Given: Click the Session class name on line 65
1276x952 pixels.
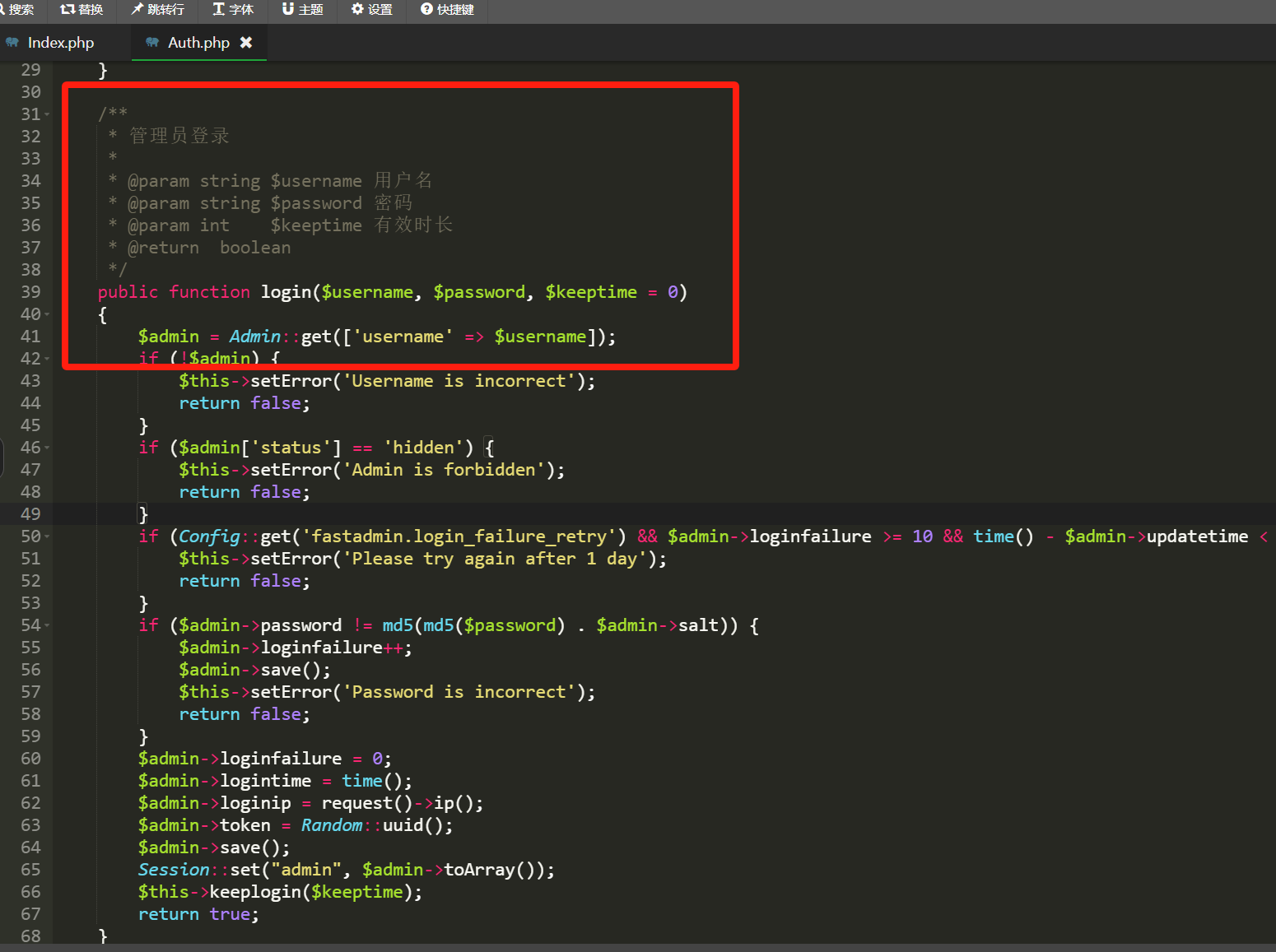Looking at the screenshot, I should (174, 870).
